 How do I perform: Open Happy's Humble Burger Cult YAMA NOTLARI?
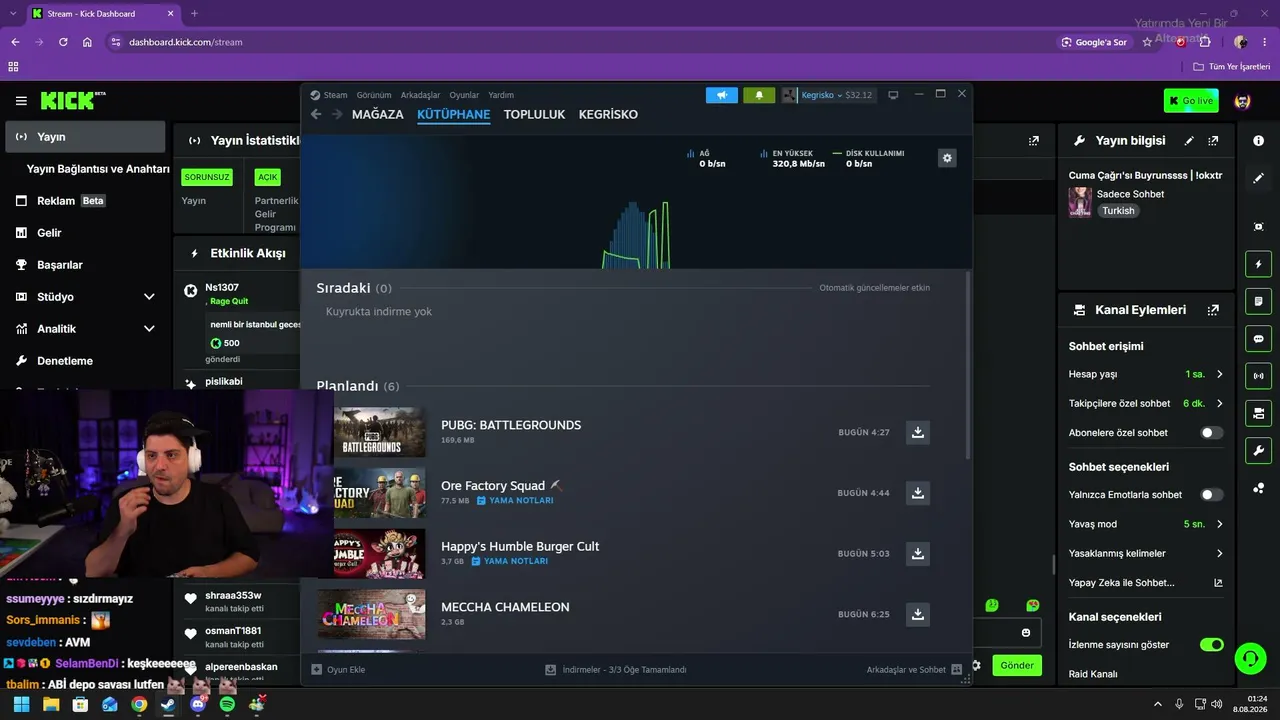tap(510, 562)
